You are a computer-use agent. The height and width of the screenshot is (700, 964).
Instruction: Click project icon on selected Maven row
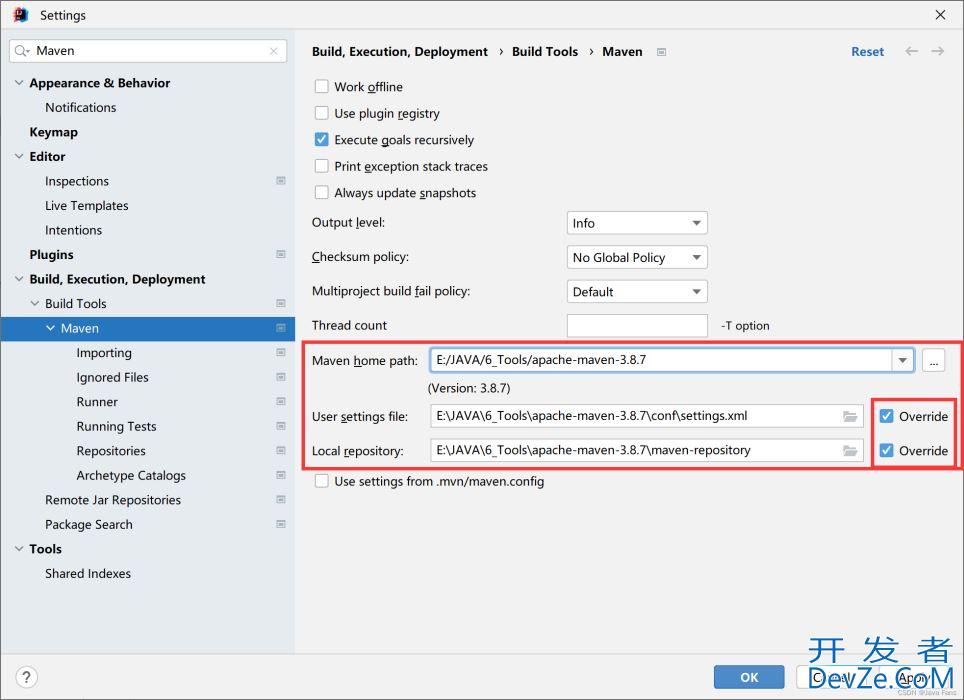281,328
